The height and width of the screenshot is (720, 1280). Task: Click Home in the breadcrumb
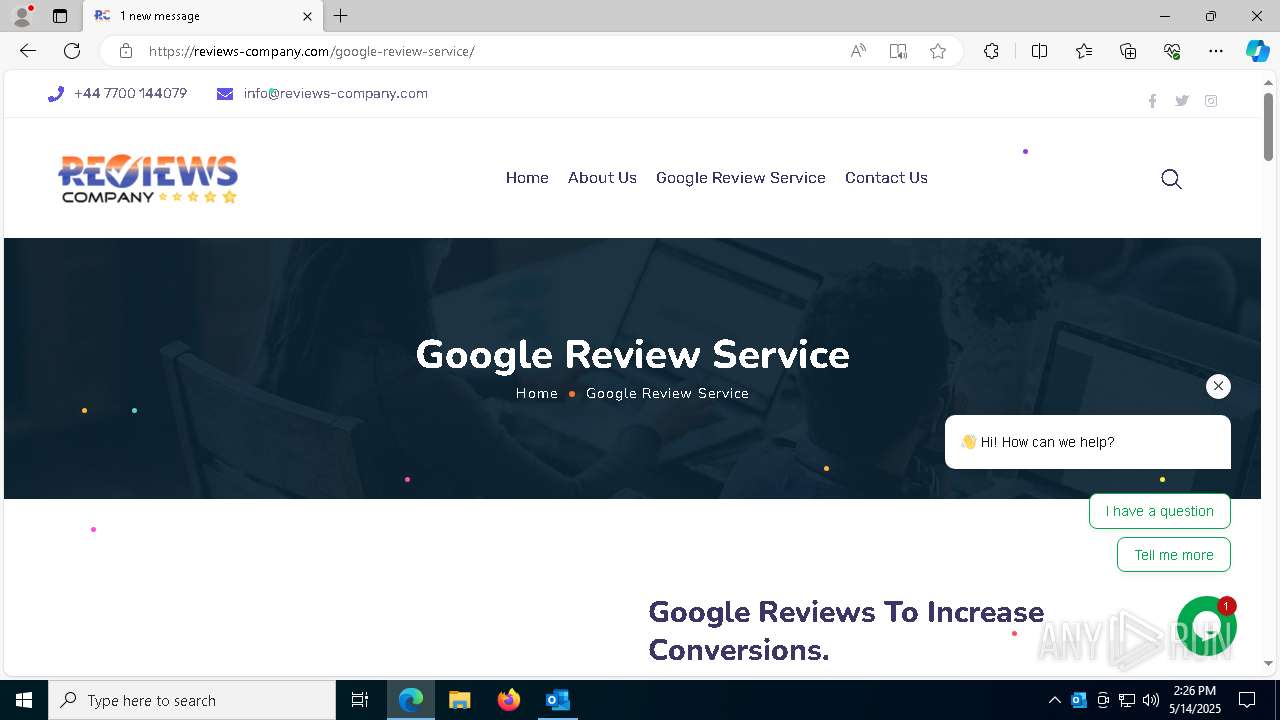coord(537,394)
